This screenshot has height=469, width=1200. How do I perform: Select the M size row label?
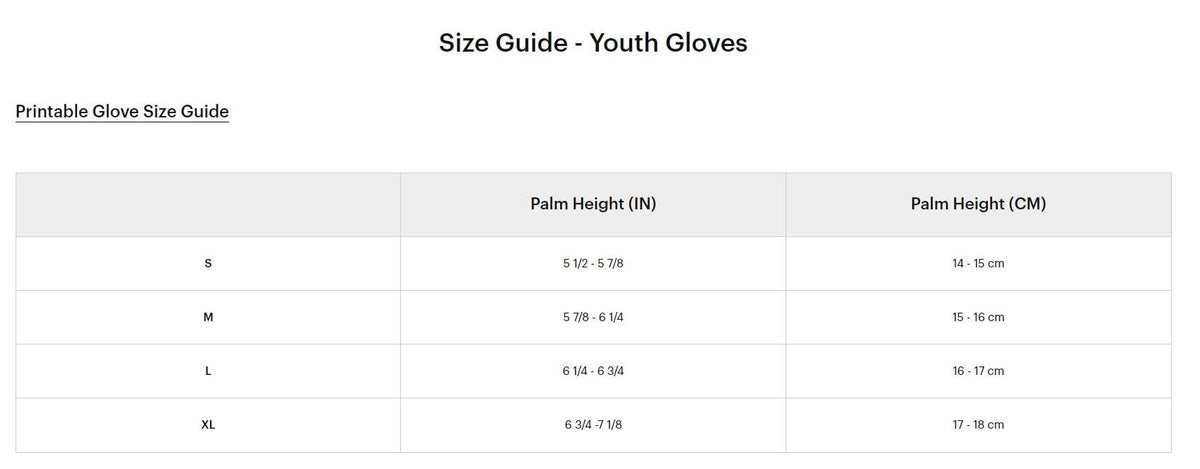[208, 317]
